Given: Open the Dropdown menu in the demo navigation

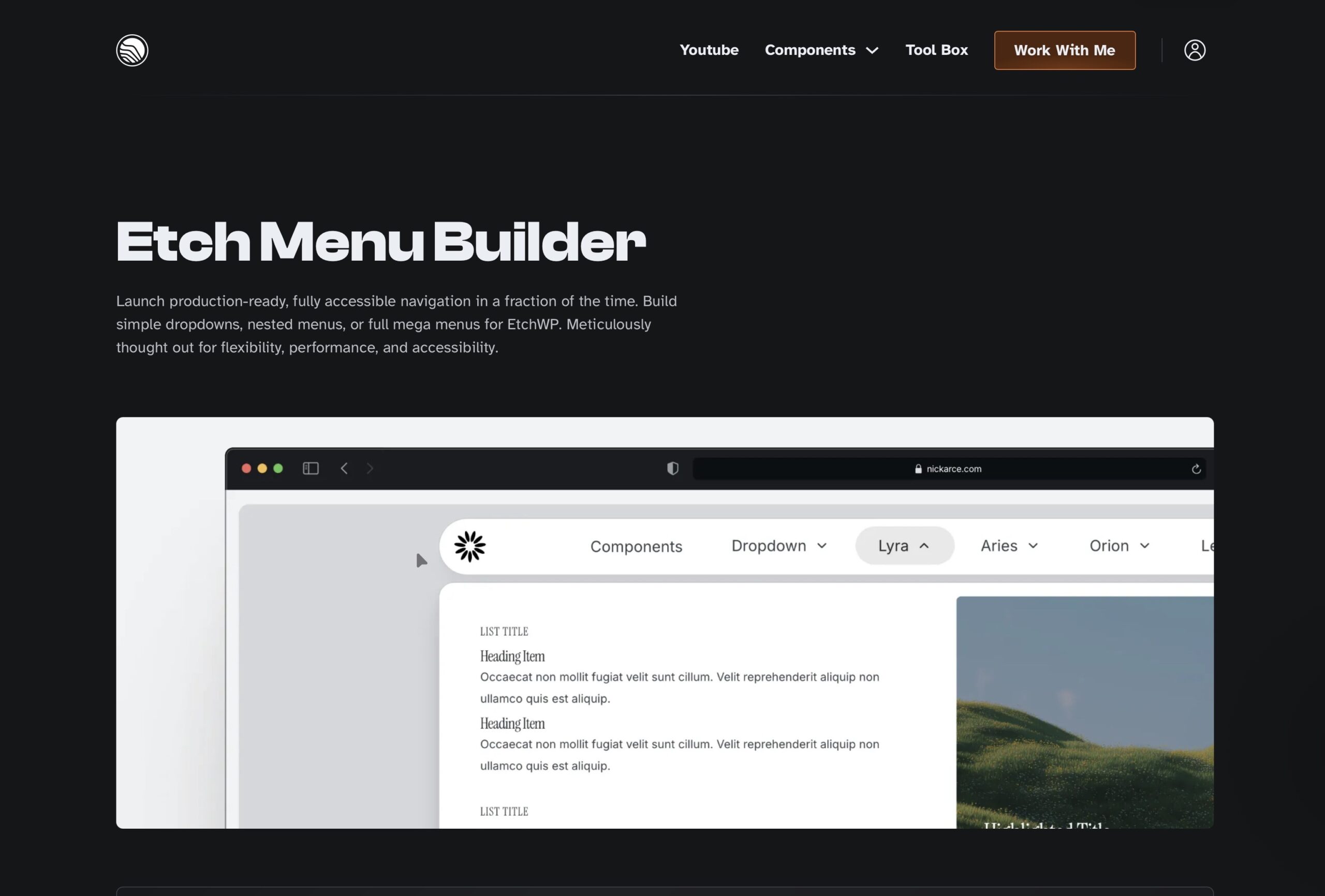Looking at the screenshot, I should click(779, 545).
